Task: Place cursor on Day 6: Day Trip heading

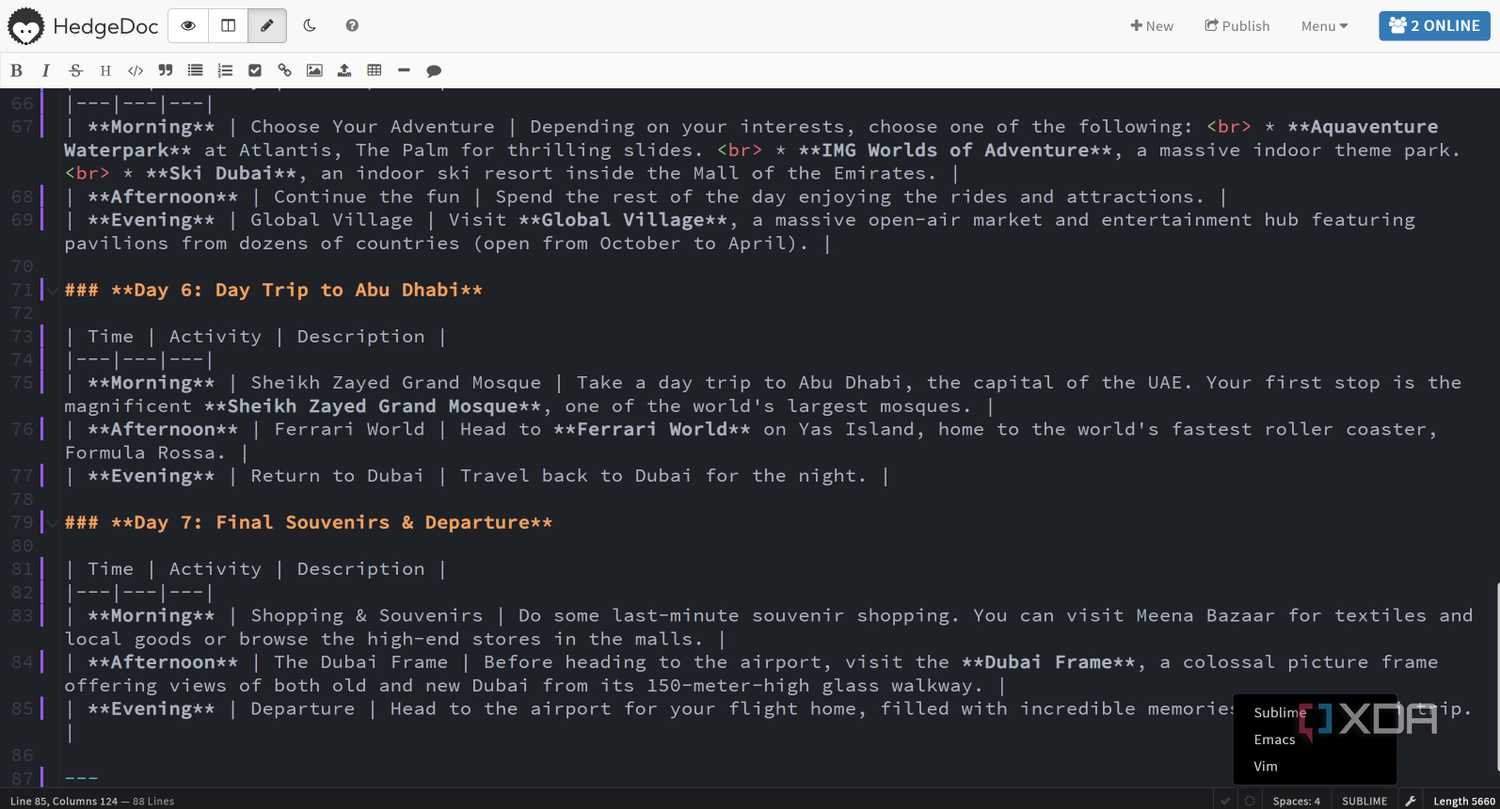Action: [273, 290]
